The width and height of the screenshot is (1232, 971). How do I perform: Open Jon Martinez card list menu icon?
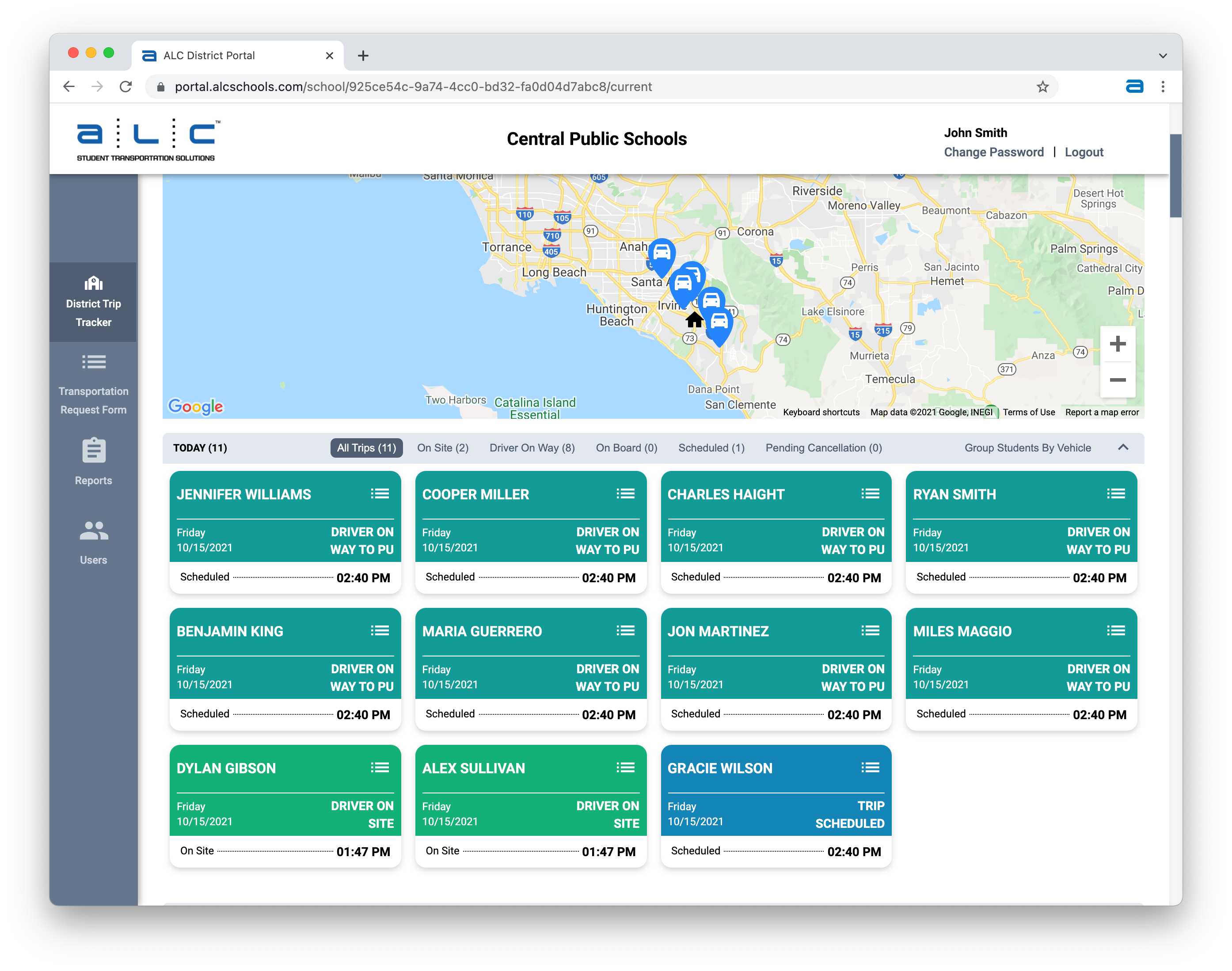(x=871, y=630)
